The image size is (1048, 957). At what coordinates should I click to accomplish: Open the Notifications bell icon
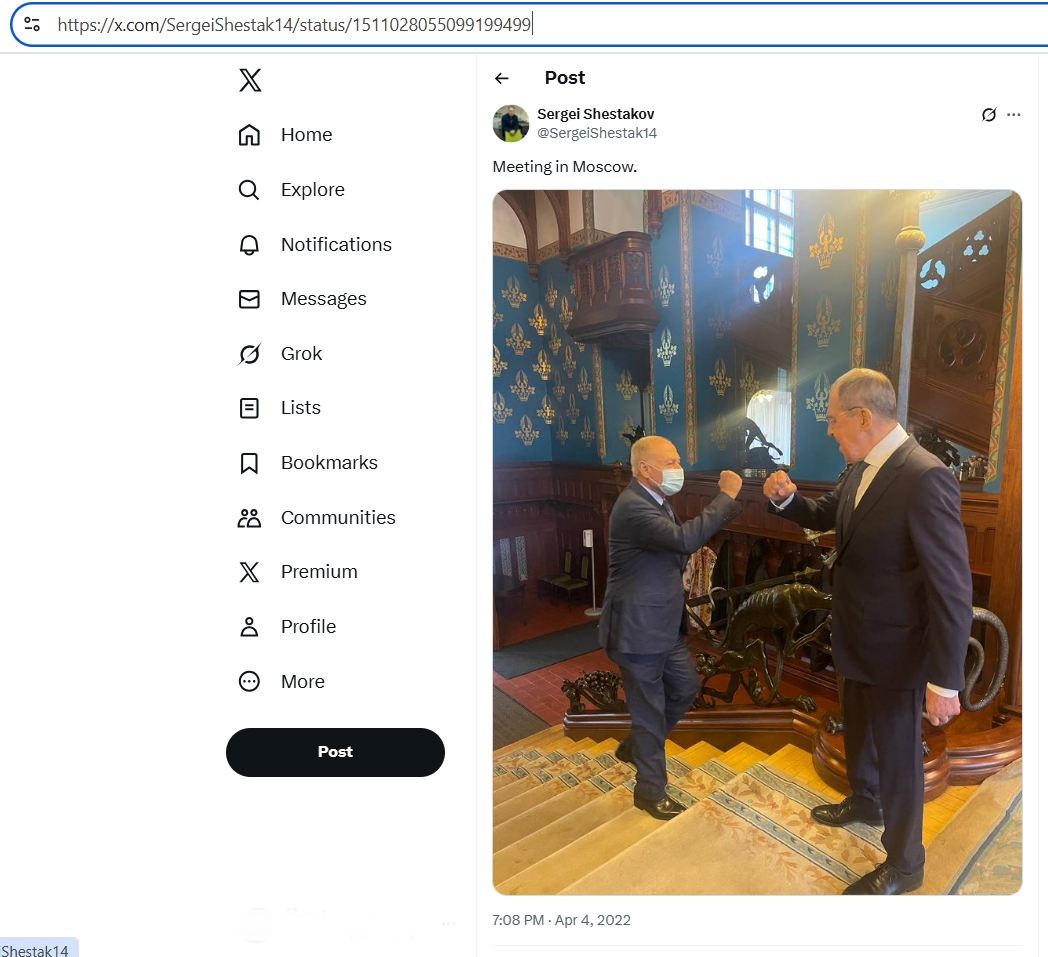[249, 245]
